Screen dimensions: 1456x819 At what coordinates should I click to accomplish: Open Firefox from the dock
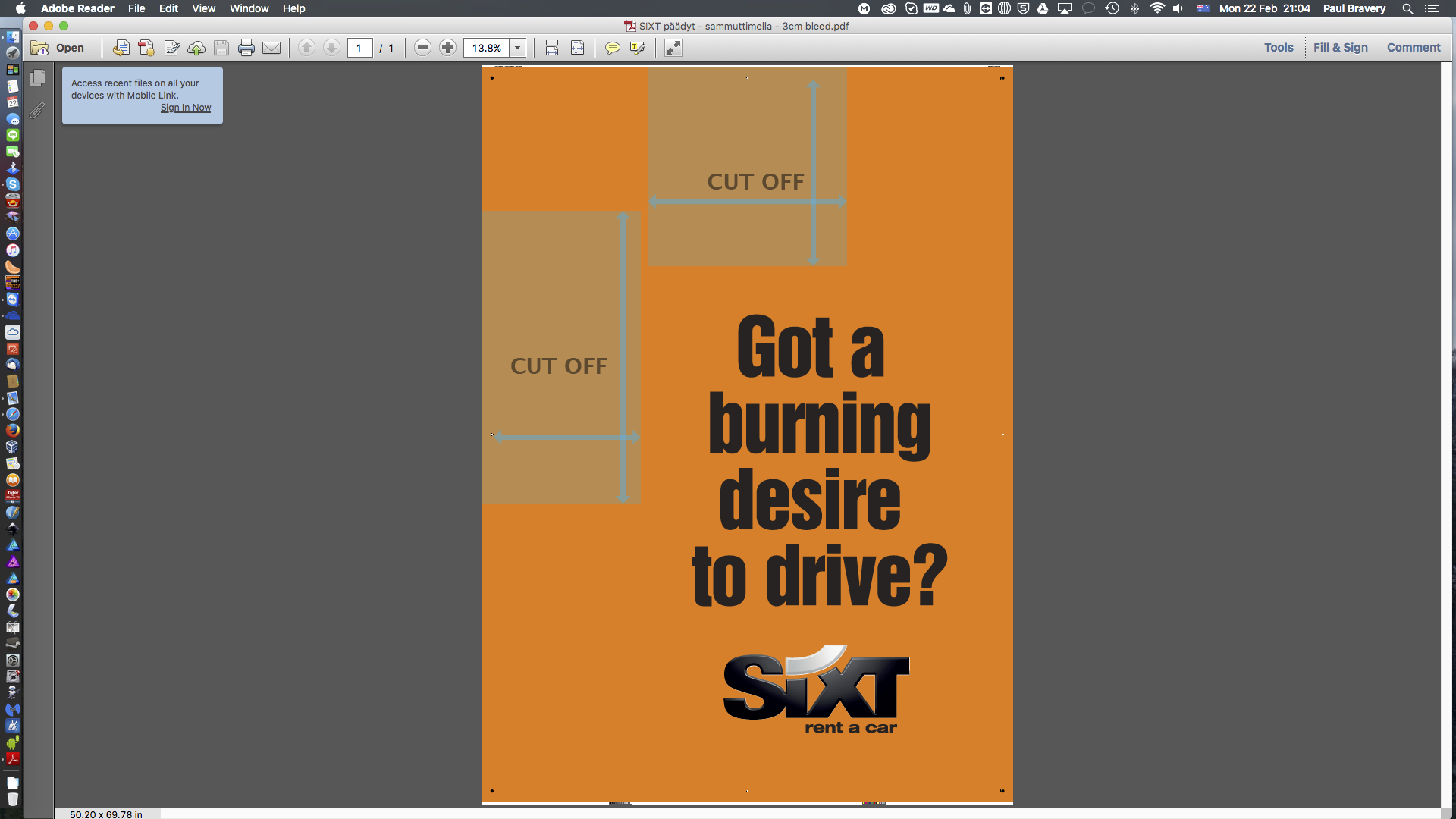pos(13,430)
